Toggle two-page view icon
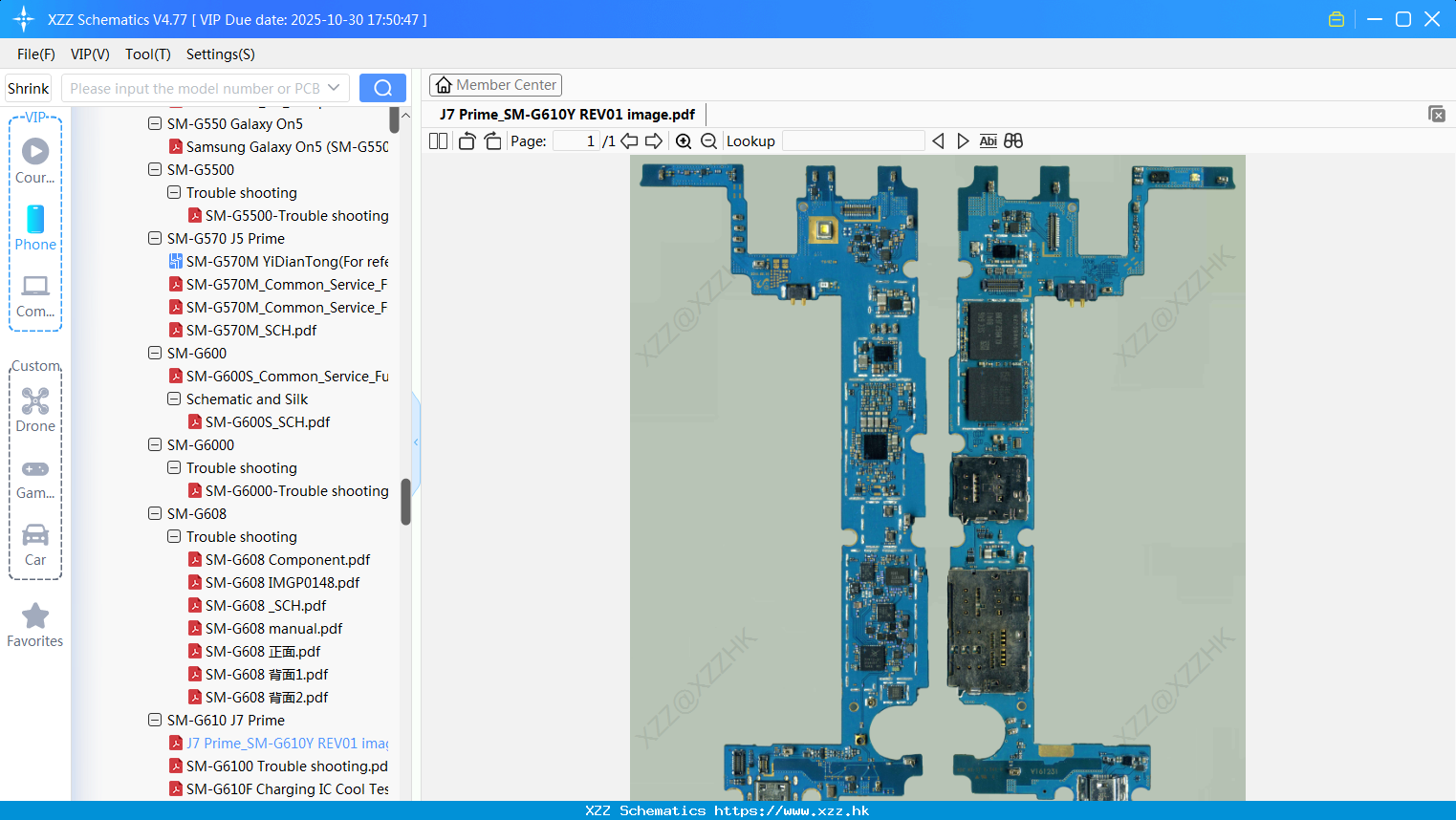1456x820 pixels. click(439, 140)
